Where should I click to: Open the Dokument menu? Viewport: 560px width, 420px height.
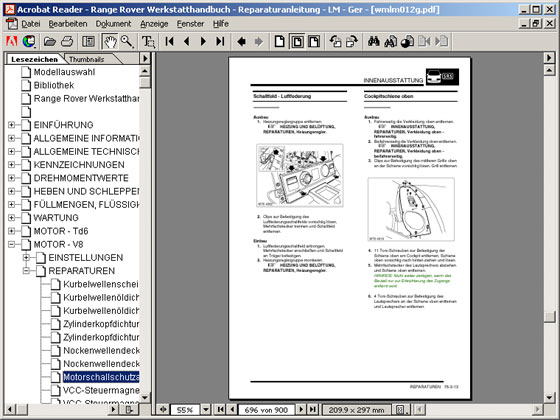(113, 24)
